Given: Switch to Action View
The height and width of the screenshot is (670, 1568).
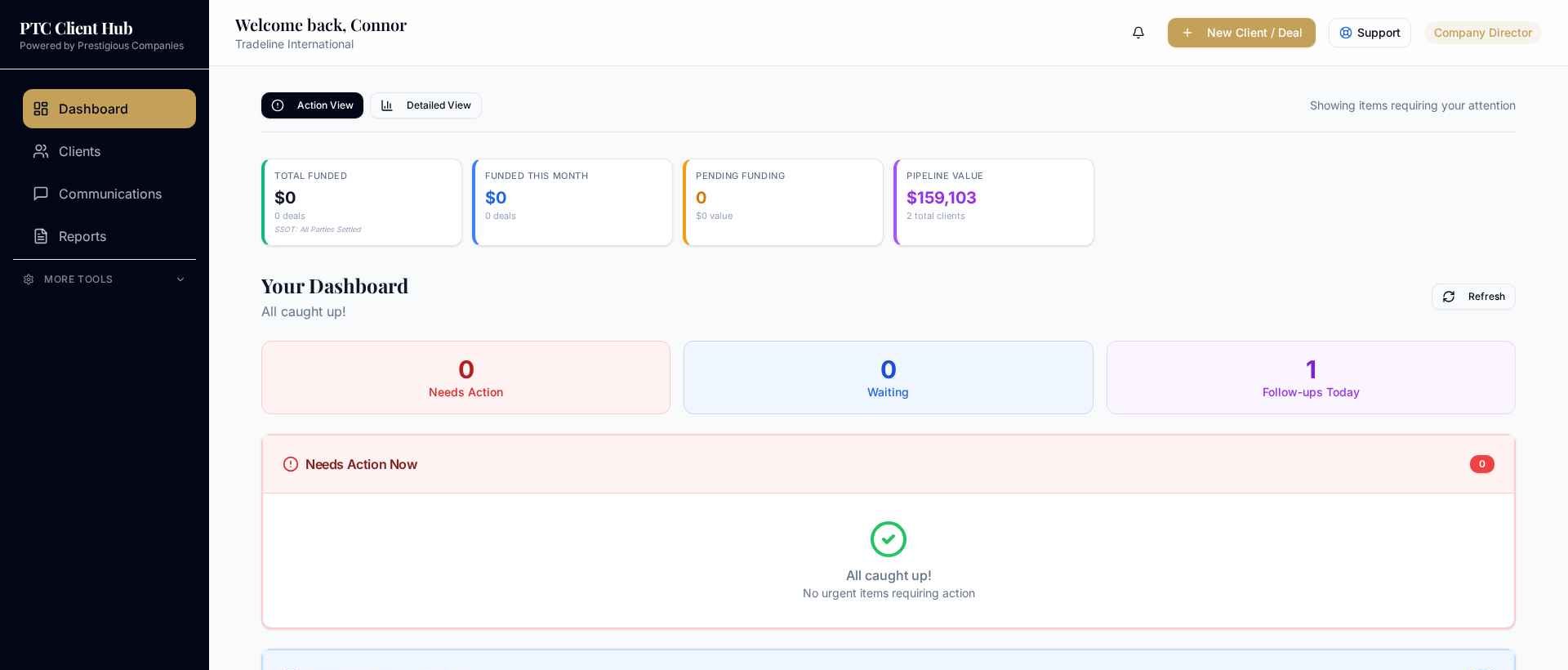Looking at the screenshot, I should pos(312,105).
